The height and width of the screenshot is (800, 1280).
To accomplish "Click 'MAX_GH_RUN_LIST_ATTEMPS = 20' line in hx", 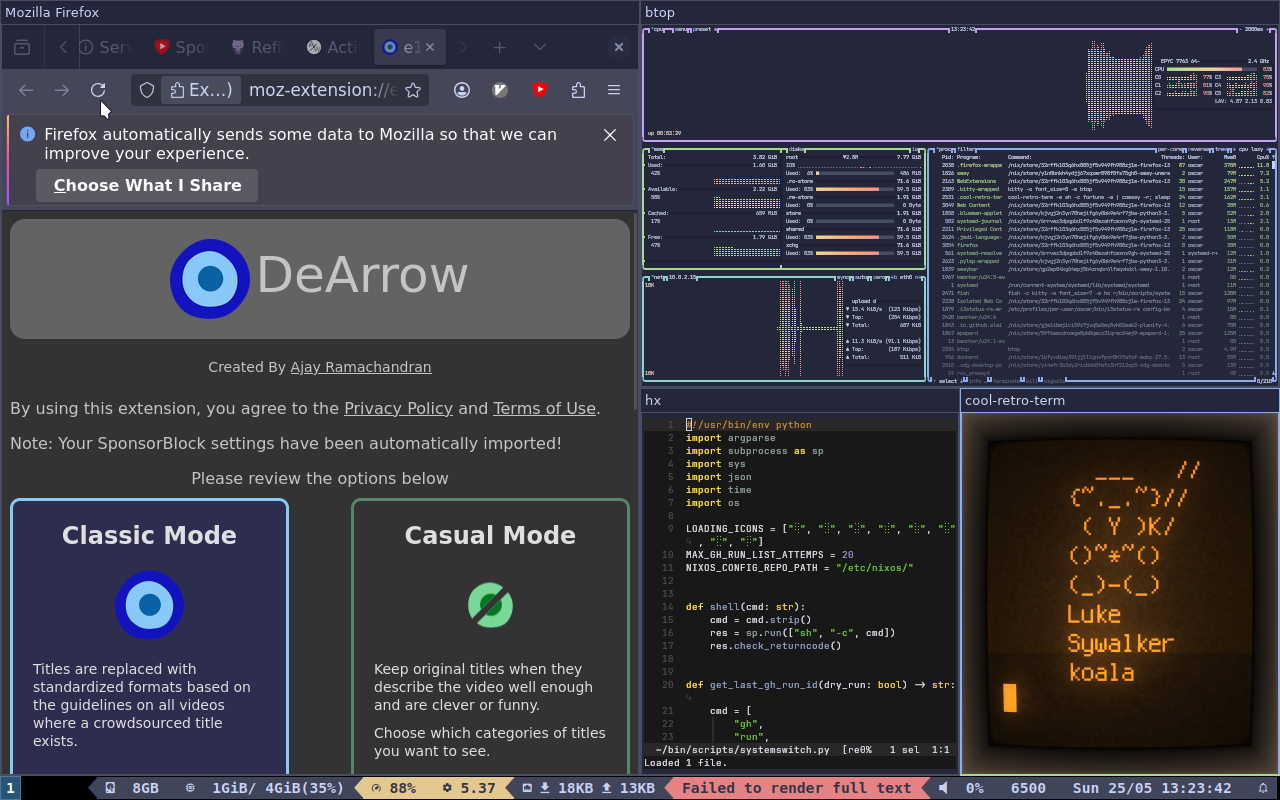I will (x=770, y=555).
